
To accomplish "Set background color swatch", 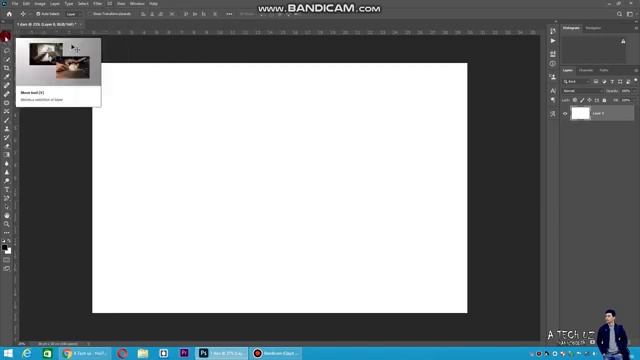I will 9,251.
